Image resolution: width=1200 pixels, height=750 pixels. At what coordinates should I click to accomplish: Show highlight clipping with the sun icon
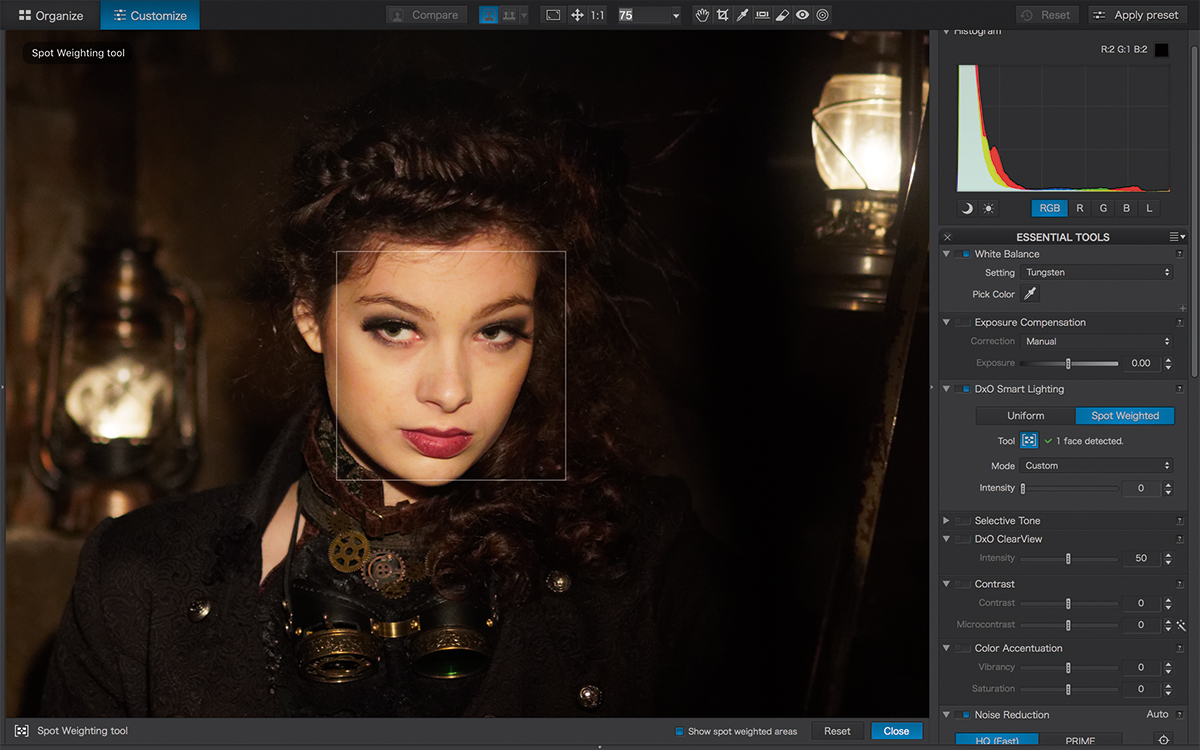(x=989, y=208)
